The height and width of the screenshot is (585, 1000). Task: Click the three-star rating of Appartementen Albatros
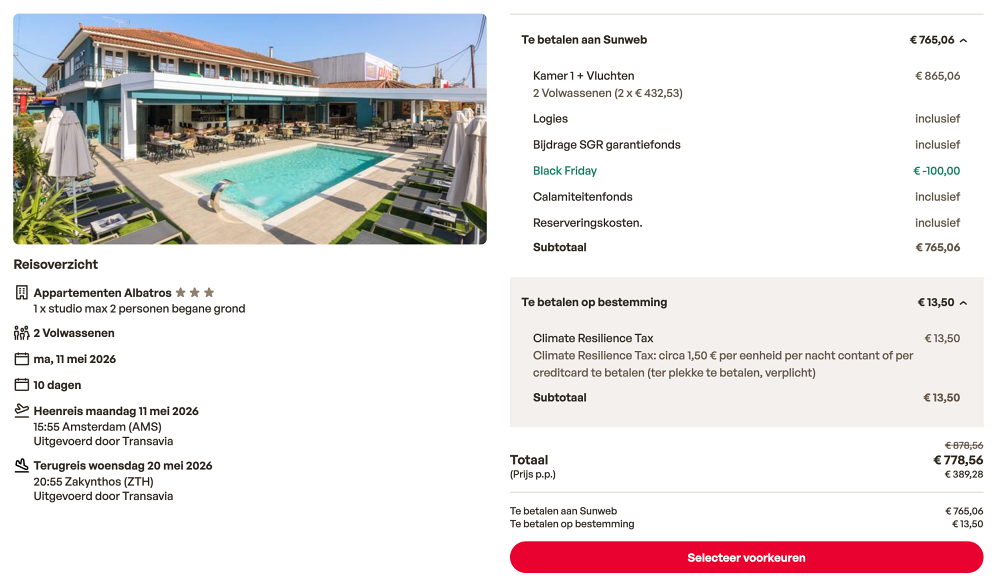(195, 293)
